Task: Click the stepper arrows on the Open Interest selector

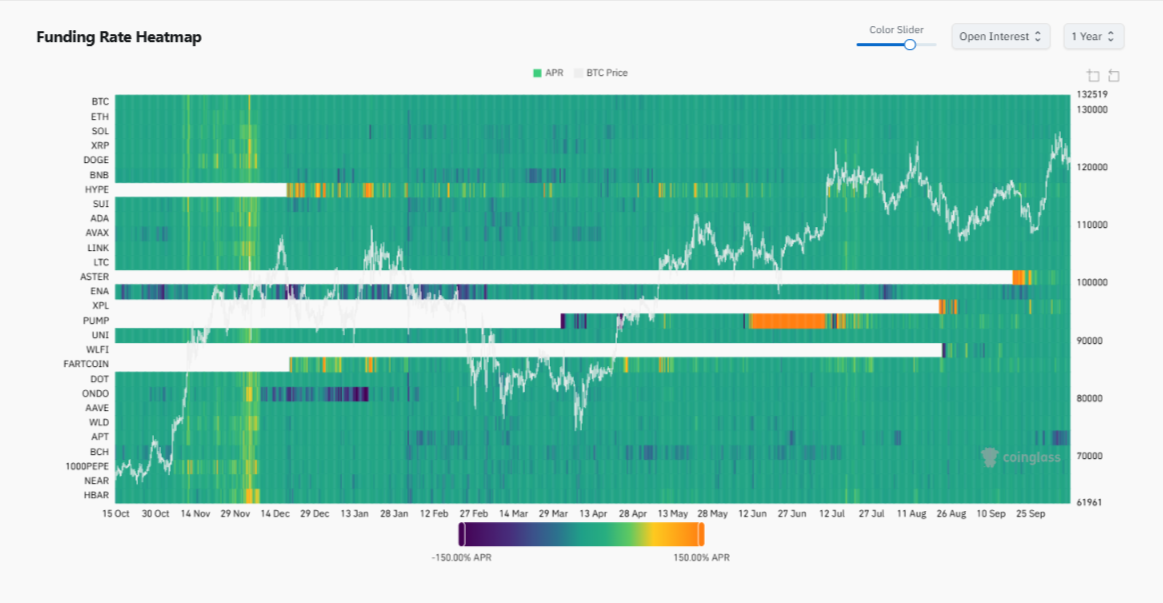Action: 1040,36
